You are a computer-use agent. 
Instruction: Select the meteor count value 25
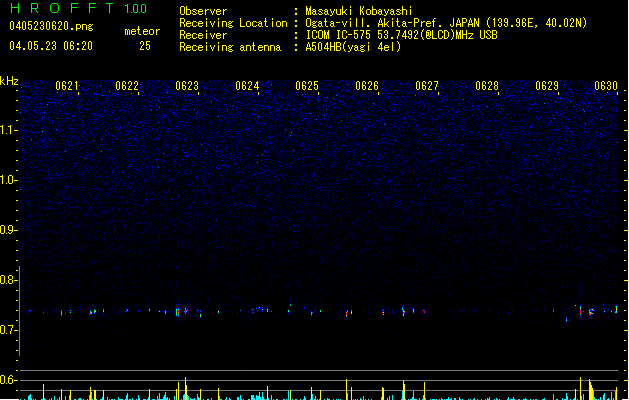click(145, 46)
